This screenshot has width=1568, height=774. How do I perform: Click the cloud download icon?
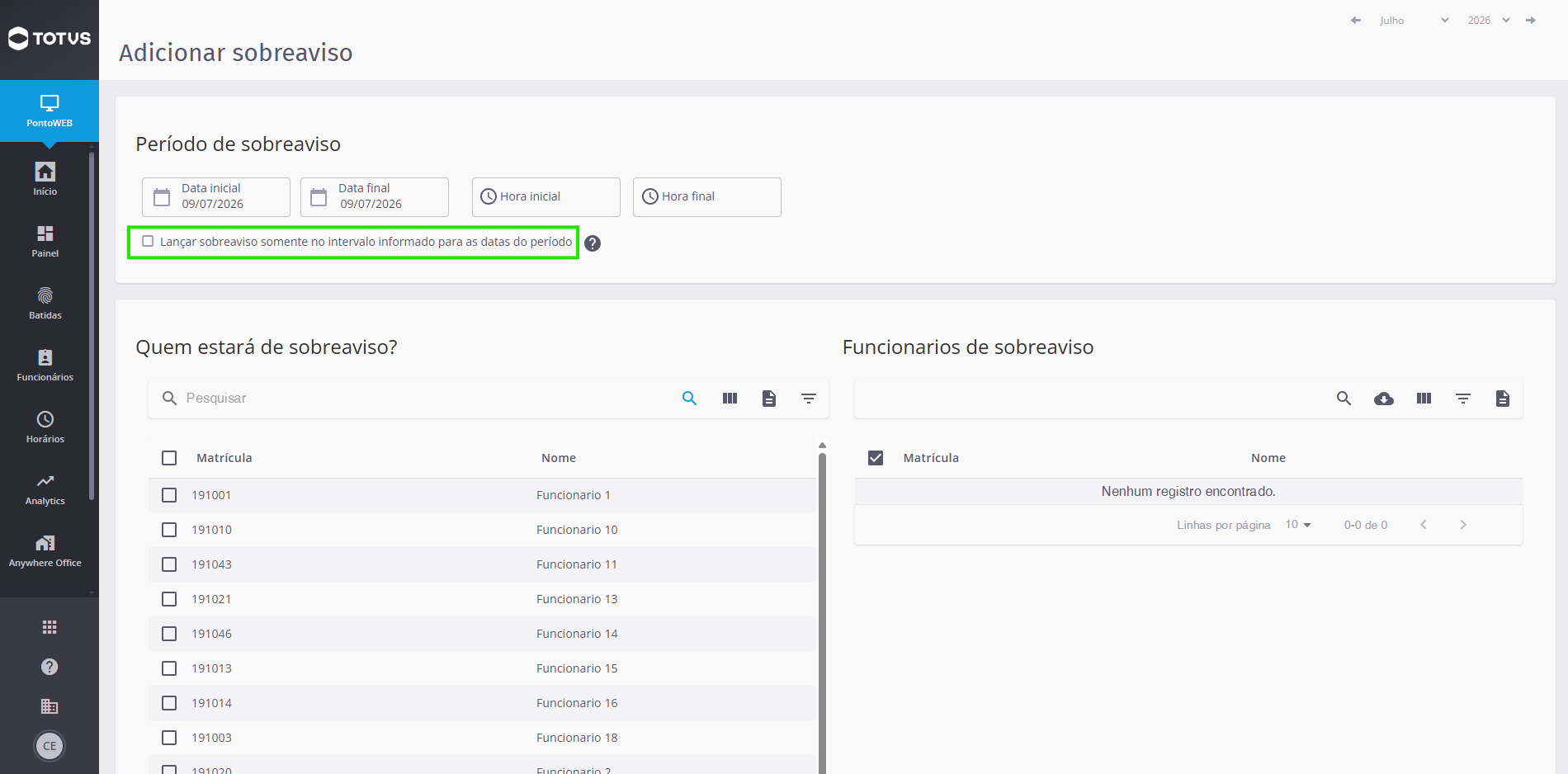1384,399
